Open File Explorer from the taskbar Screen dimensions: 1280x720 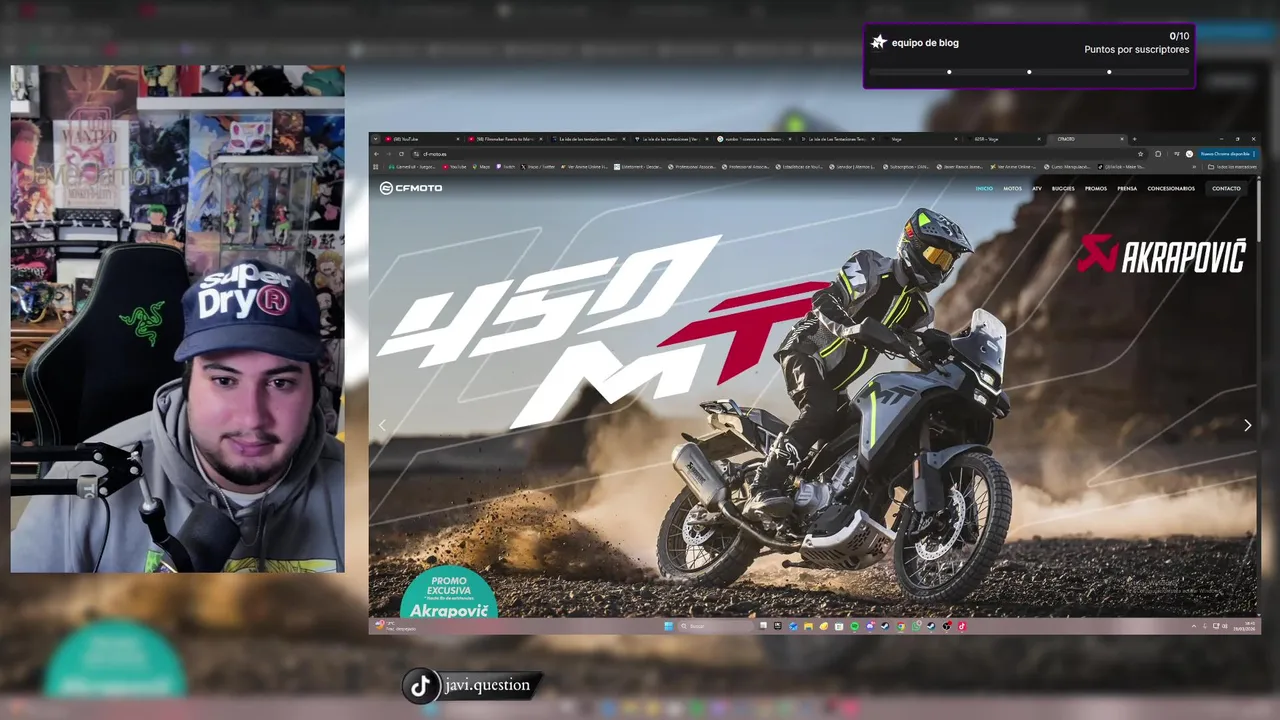click(x=808, y=626)
